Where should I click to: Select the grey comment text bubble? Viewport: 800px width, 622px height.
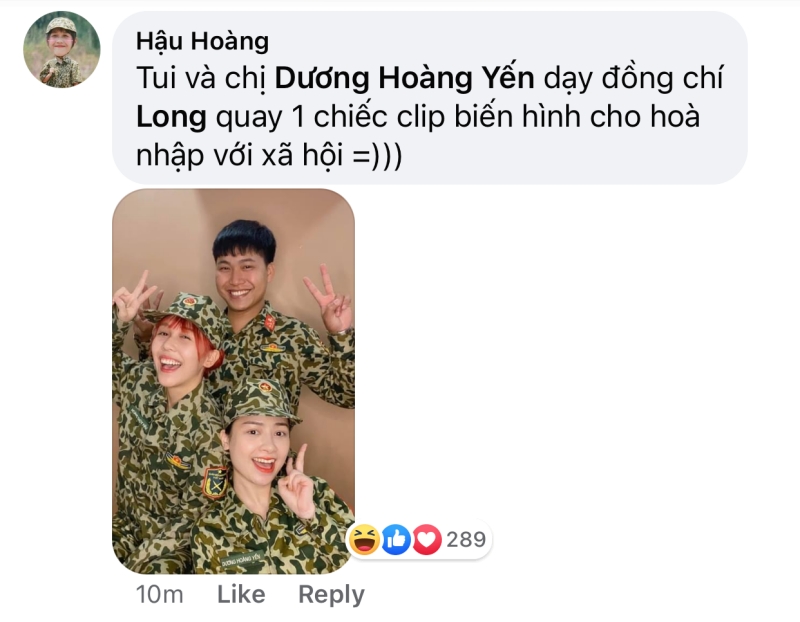tap(430, 97)
